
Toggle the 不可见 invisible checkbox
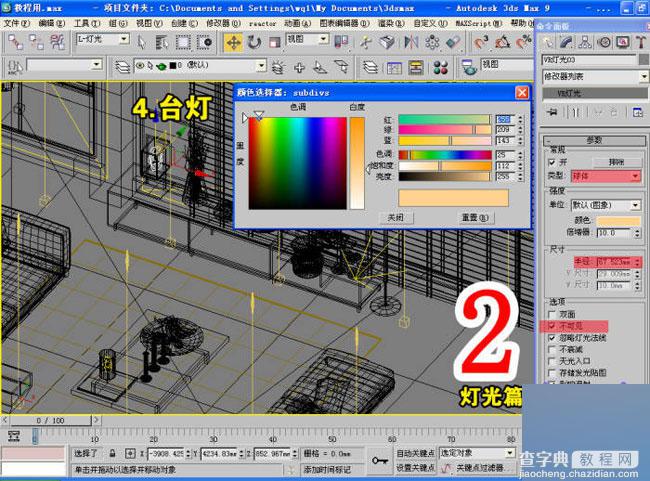552,326
